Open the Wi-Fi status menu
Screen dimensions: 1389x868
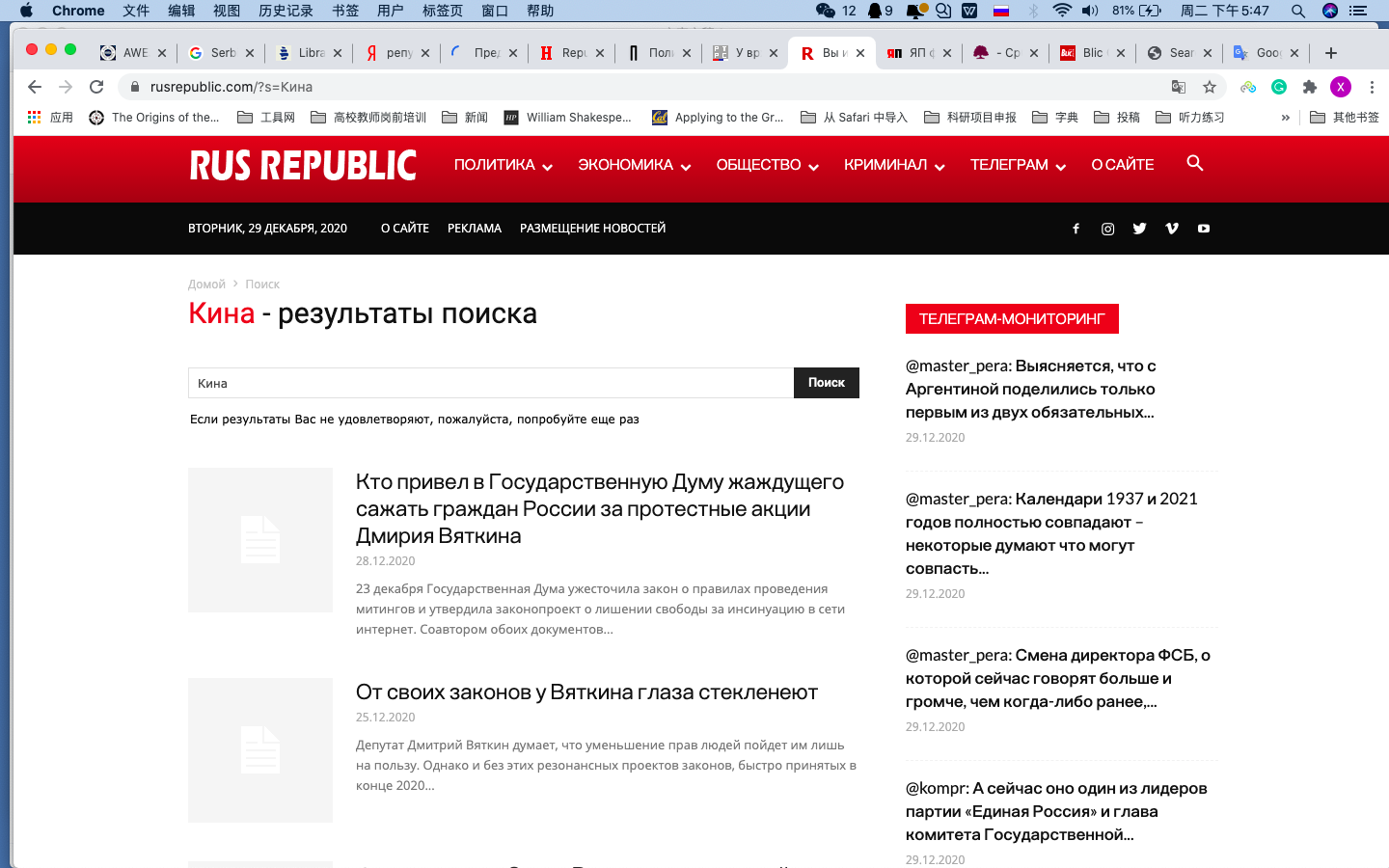(x=1062, y=11)
